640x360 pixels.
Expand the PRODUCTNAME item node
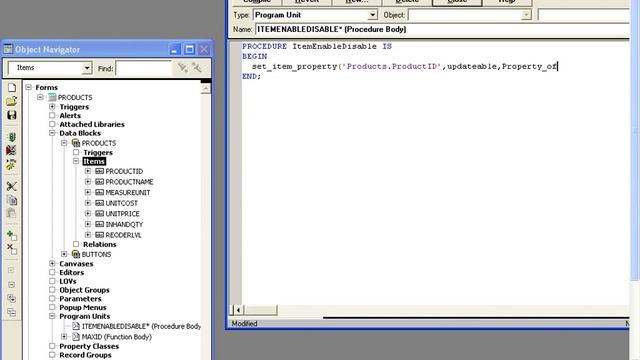coord(88,182)
